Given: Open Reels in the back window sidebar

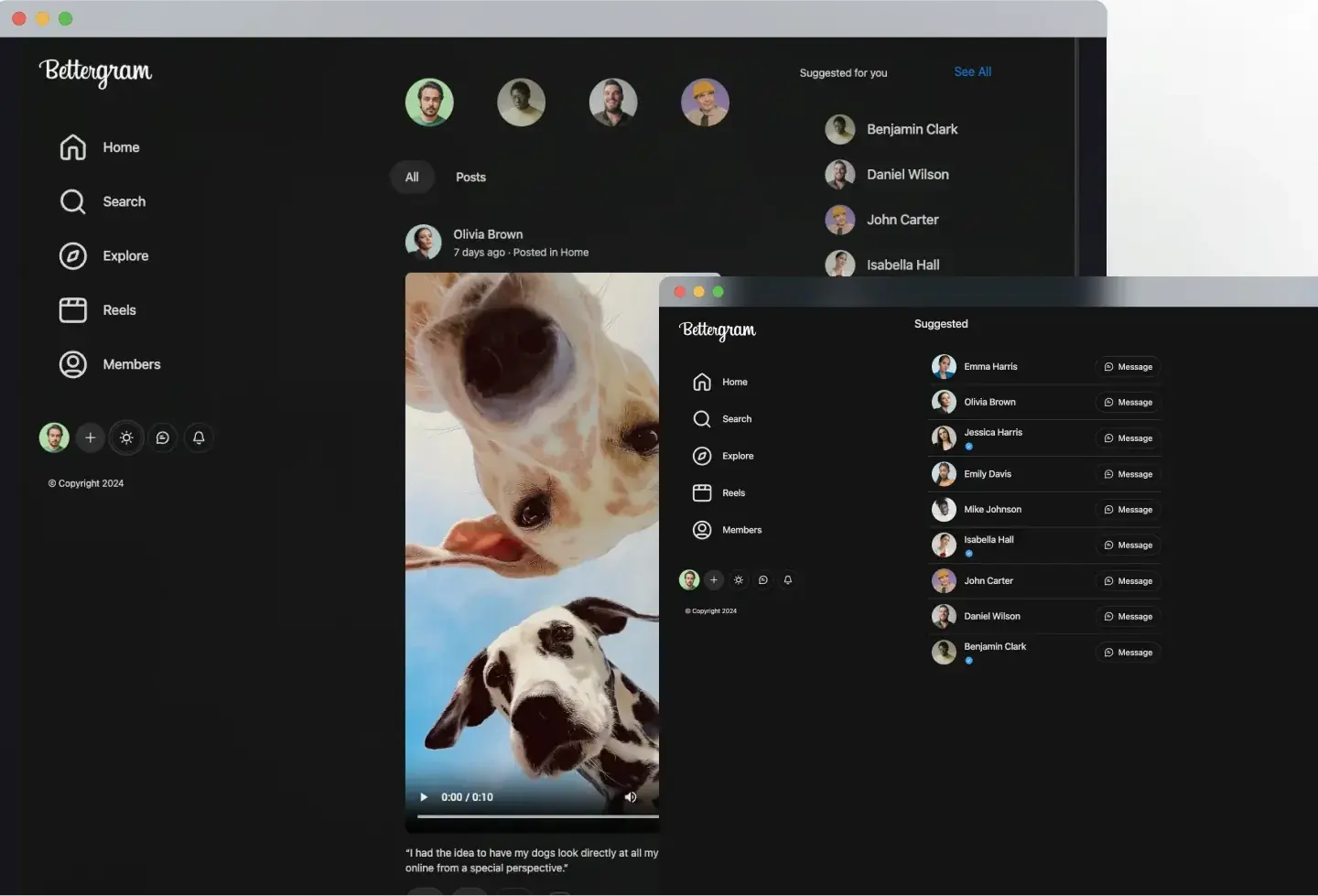Looking at the screenshot, I should 98,310.
